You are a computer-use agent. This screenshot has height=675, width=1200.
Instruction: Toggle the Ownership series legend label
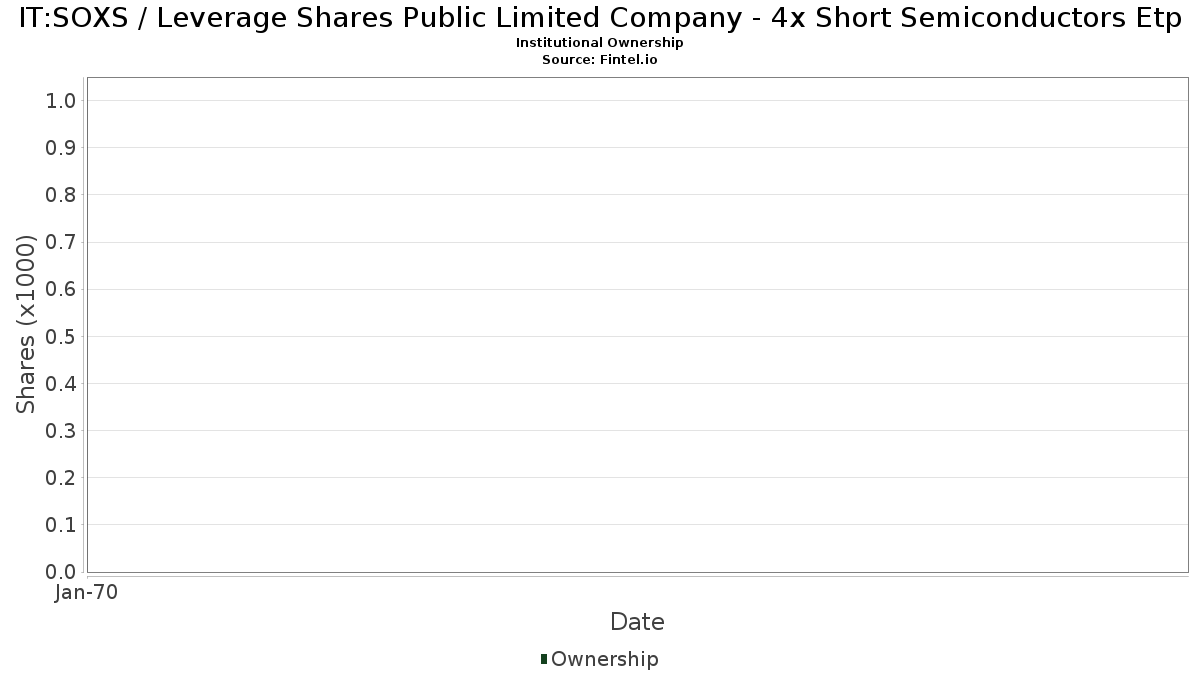click(604, 659)
